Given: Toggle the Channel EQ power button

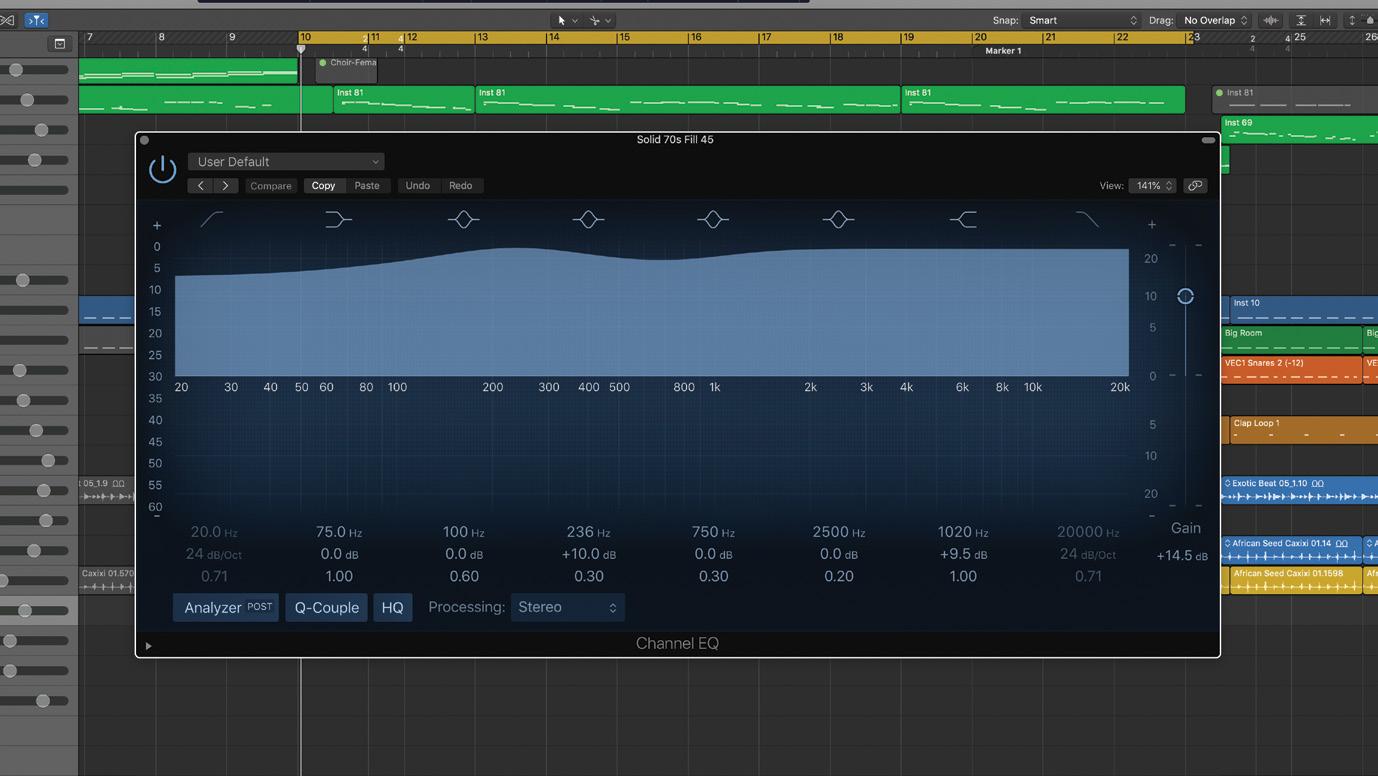Looking at the screenshot, I should pyautogui.click(x=162, y=169).
